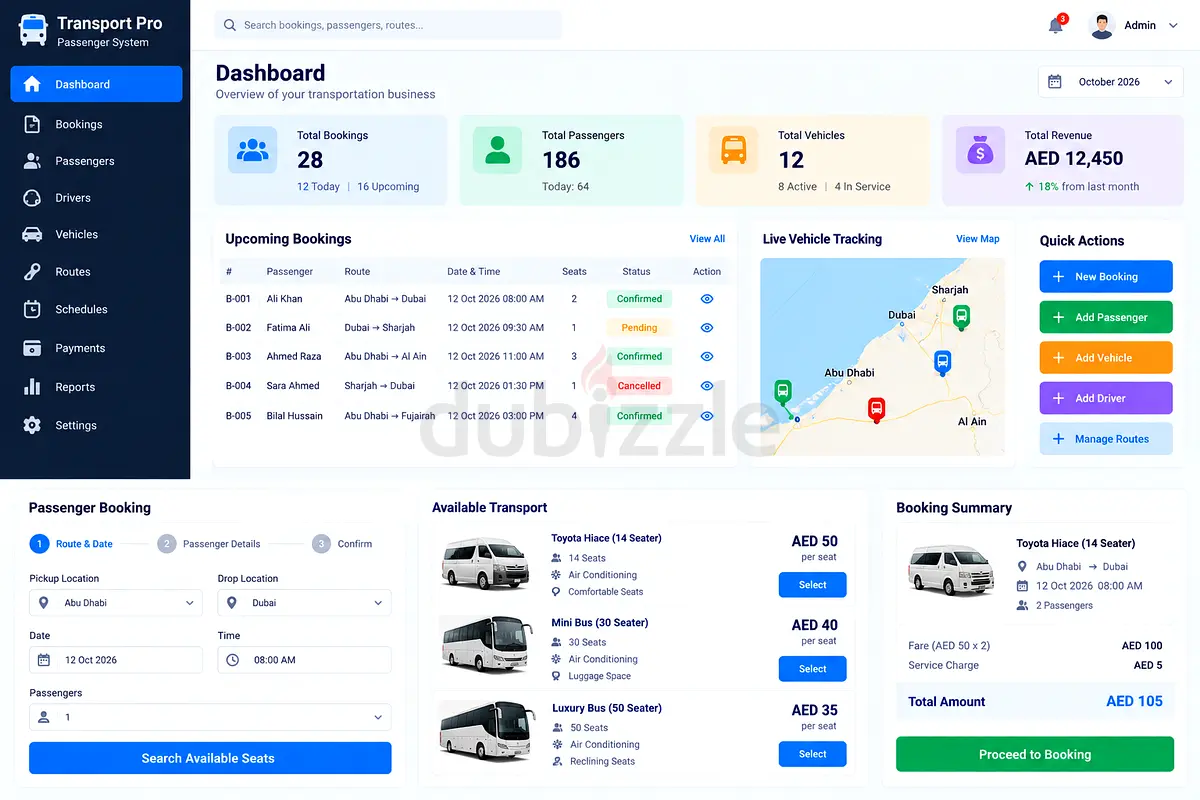
Task: Click the green bus marker near Abu Dhabi
Action: tap(783, 392)
